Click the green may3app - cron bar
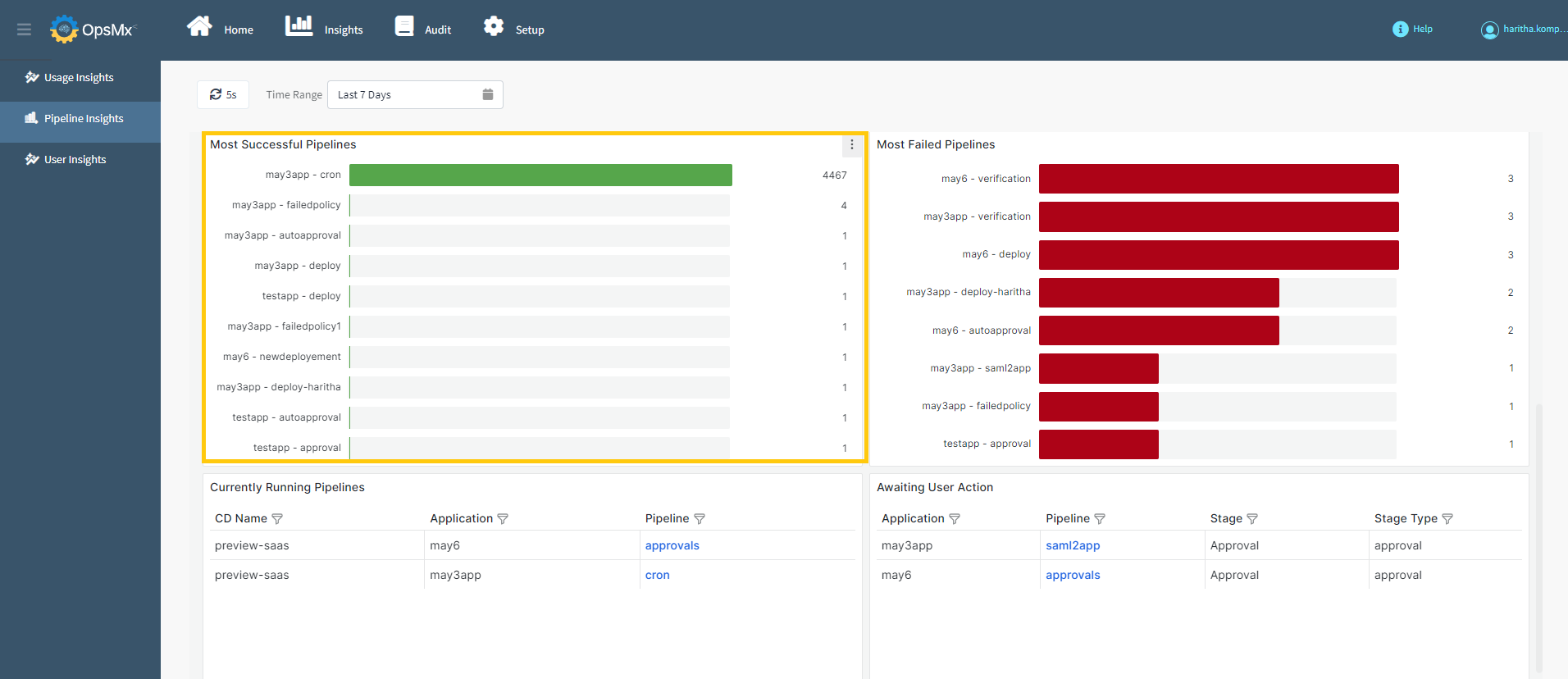 coord(540,175)
